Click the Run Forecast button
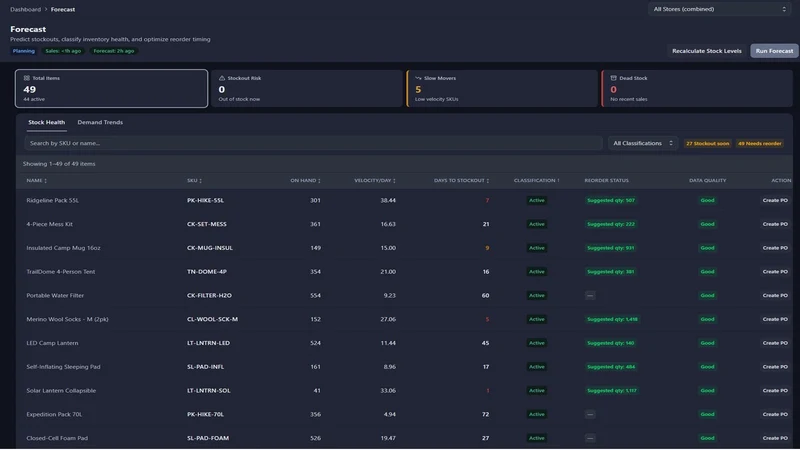 pos(774,51)
